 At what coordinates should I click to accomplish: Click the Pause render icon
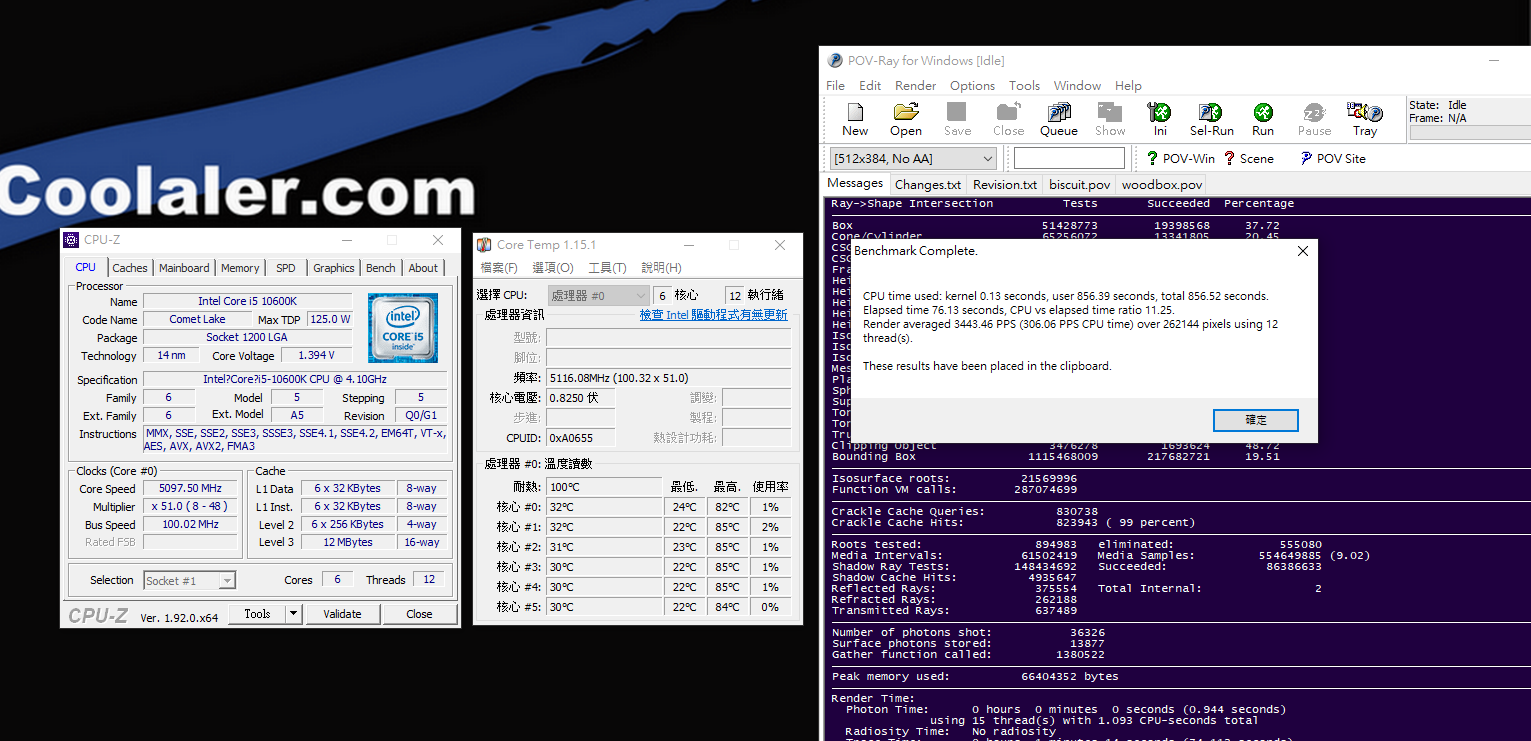[1314, 112]
